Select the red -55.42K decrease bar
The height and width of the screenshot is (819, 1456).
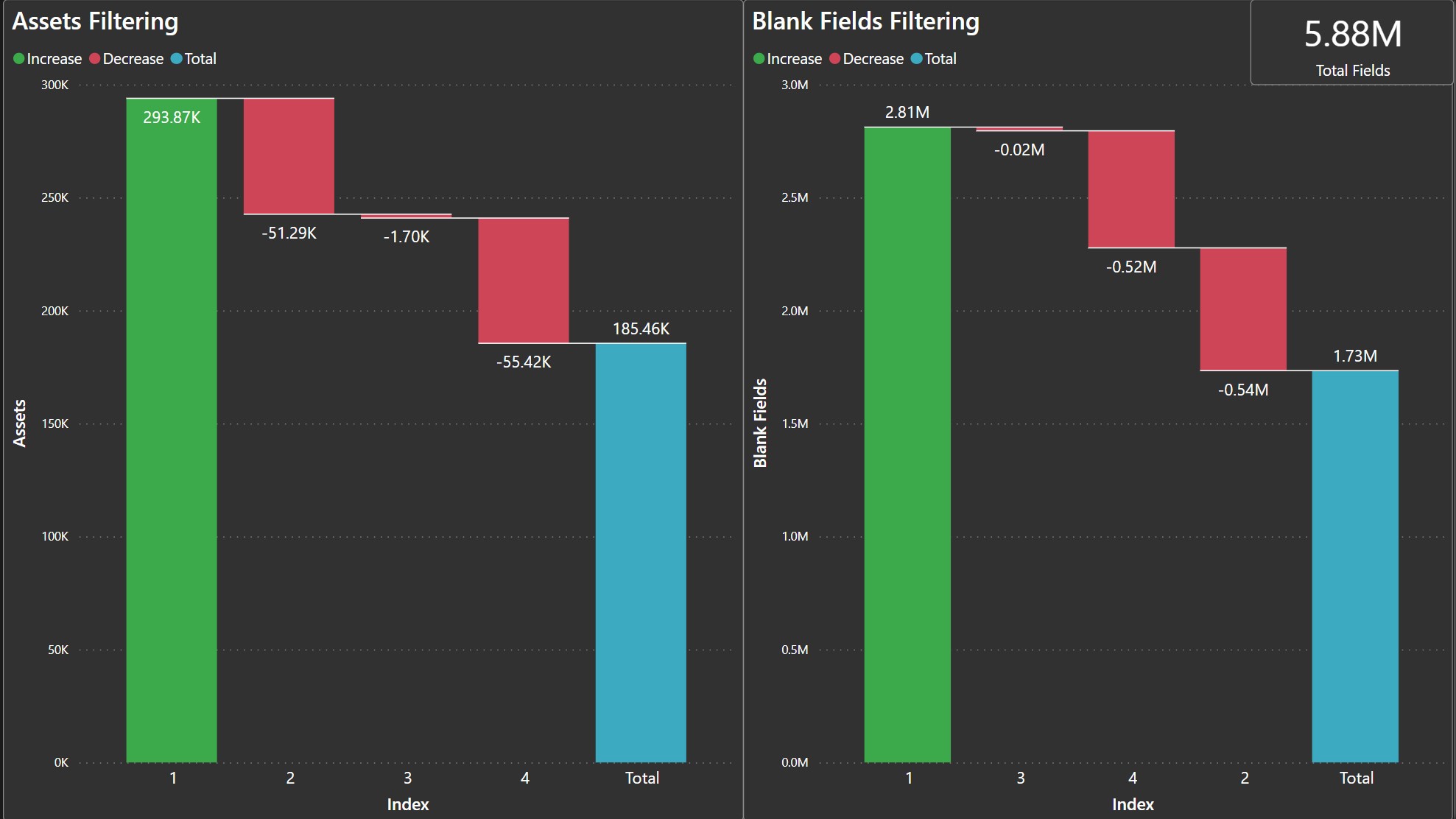pos(524,281)
